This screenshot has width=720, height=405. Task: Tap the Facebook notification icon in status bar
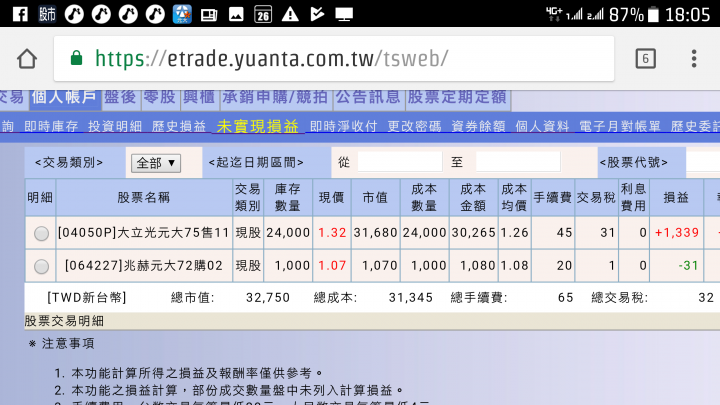coord(20,14)
